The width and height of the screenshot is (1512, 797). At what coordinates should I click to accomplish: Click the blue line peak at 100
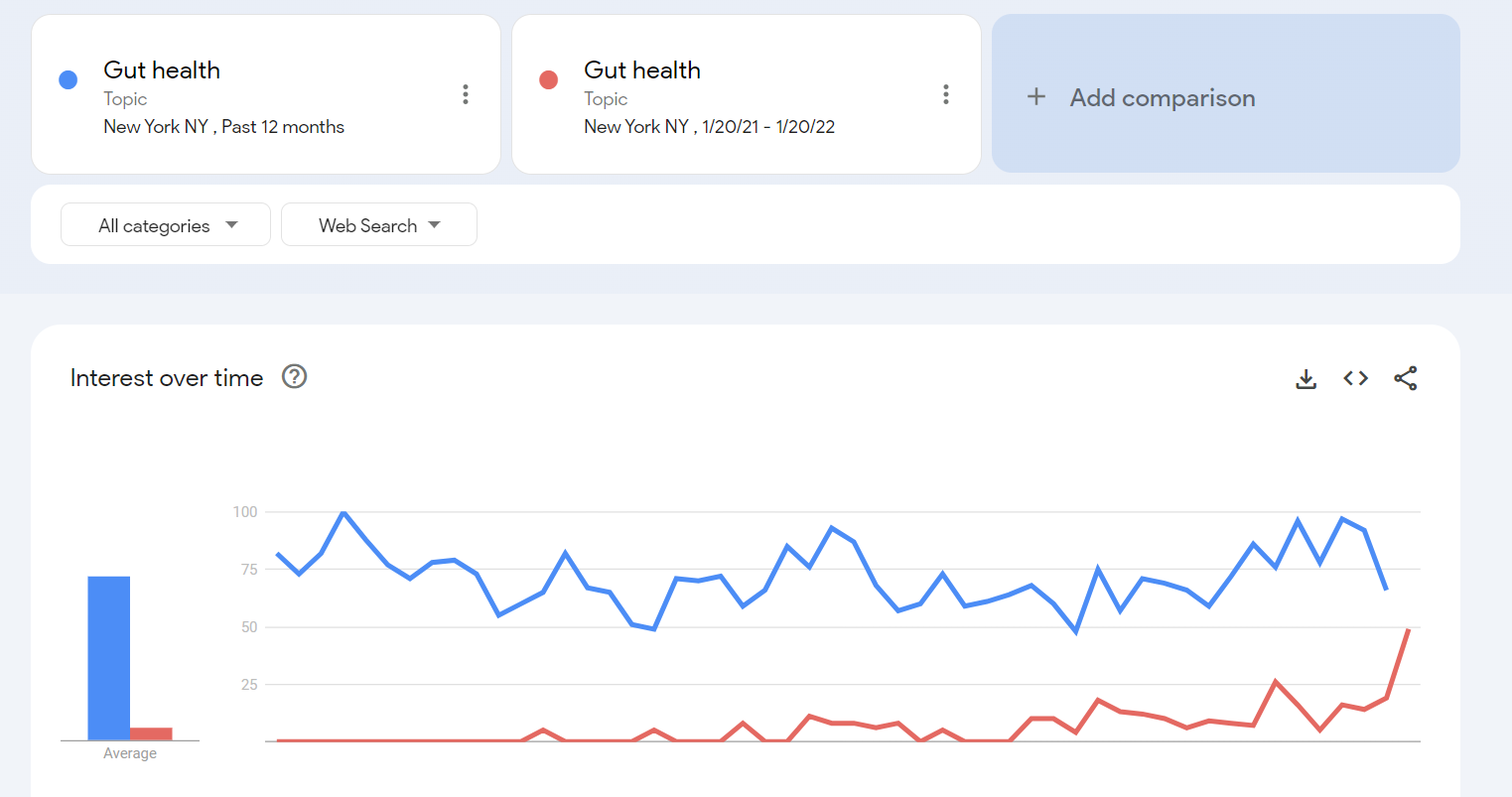pyautogui.click(x=344, y=512)
